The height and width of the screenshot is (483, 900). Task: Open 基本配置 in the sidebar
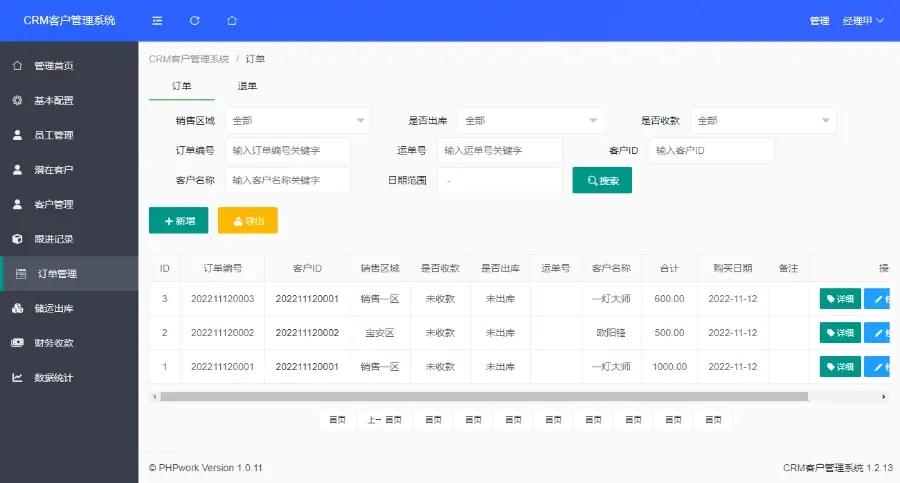(69, 101)
